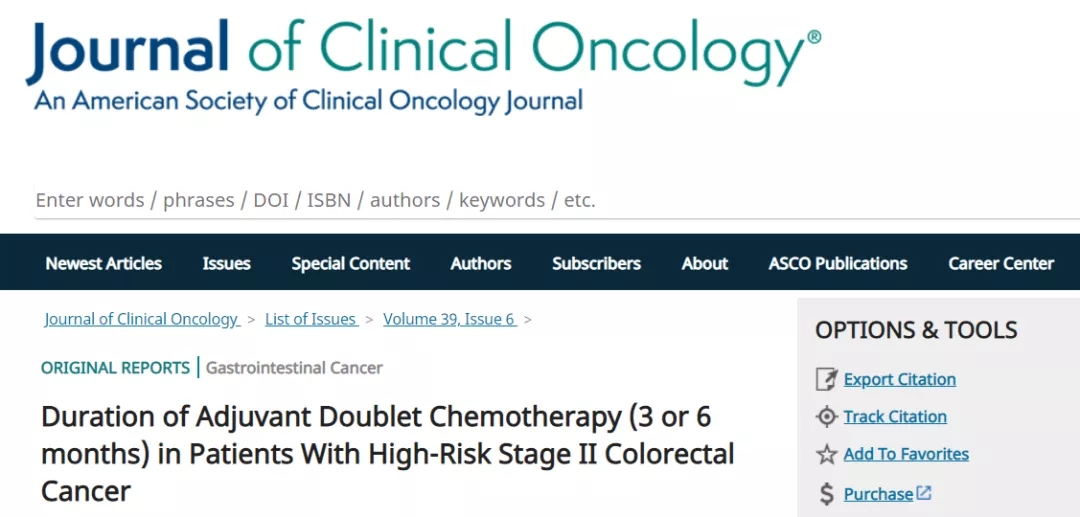Screen dimensions: 1080x517
Task: Click the Track Citation target icon
Action: (x=826, y=417)
